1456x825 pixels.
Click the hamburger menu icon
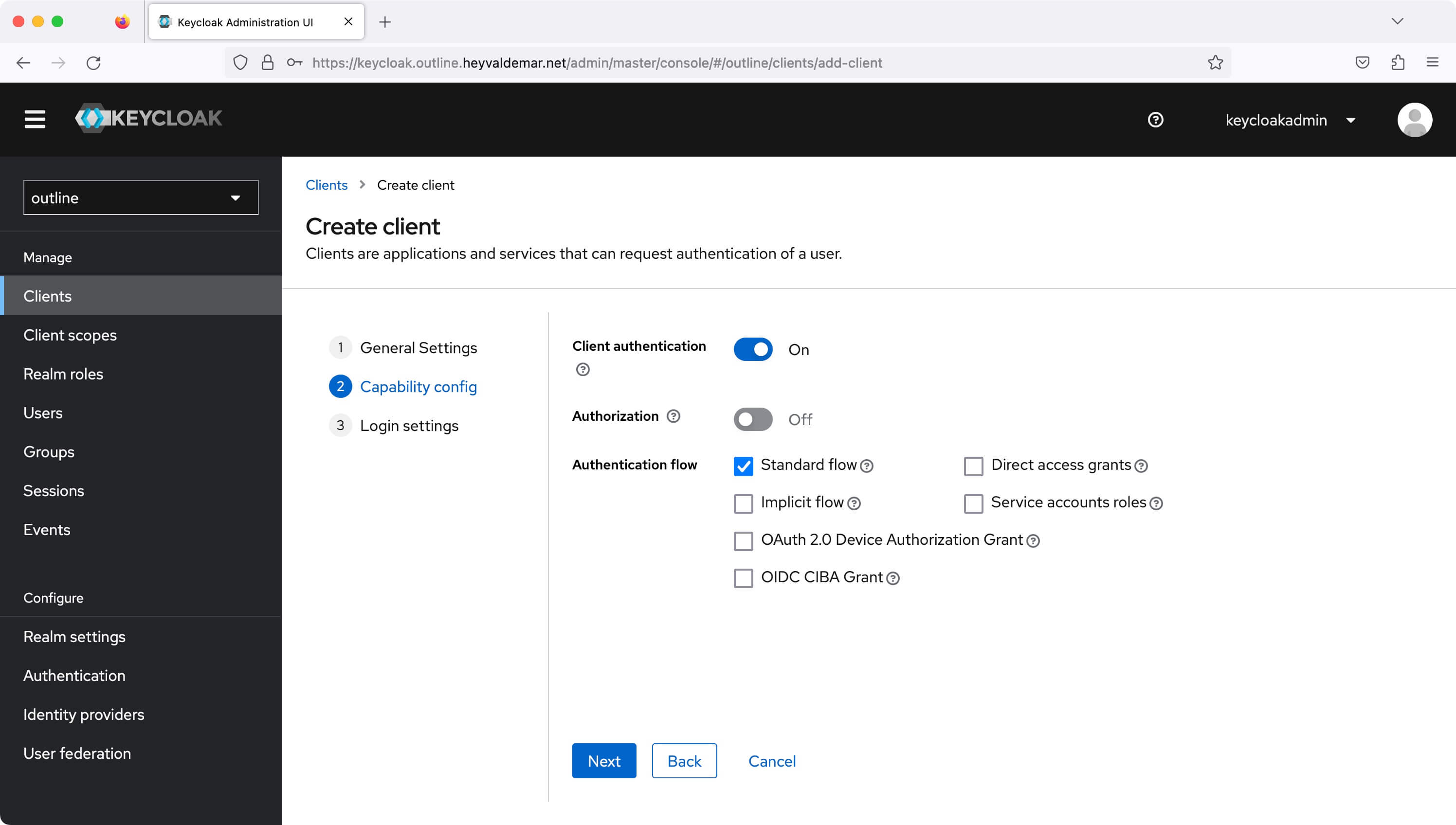(34, 120)
